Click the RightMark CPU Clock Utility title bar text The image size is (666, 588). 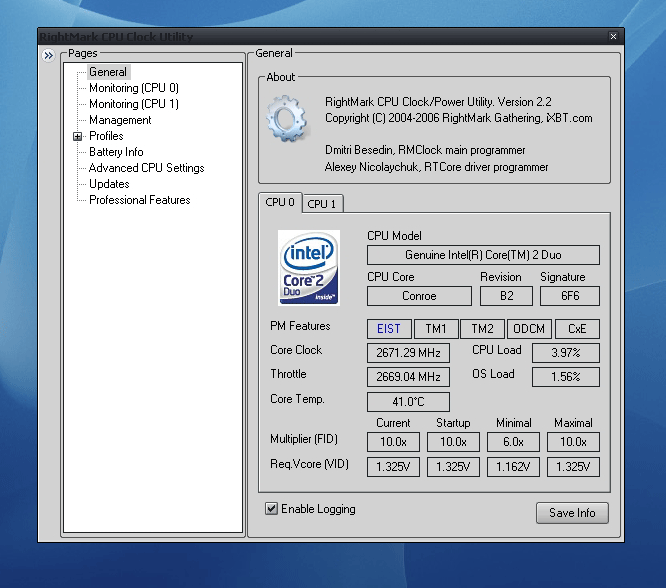point(116,37)
